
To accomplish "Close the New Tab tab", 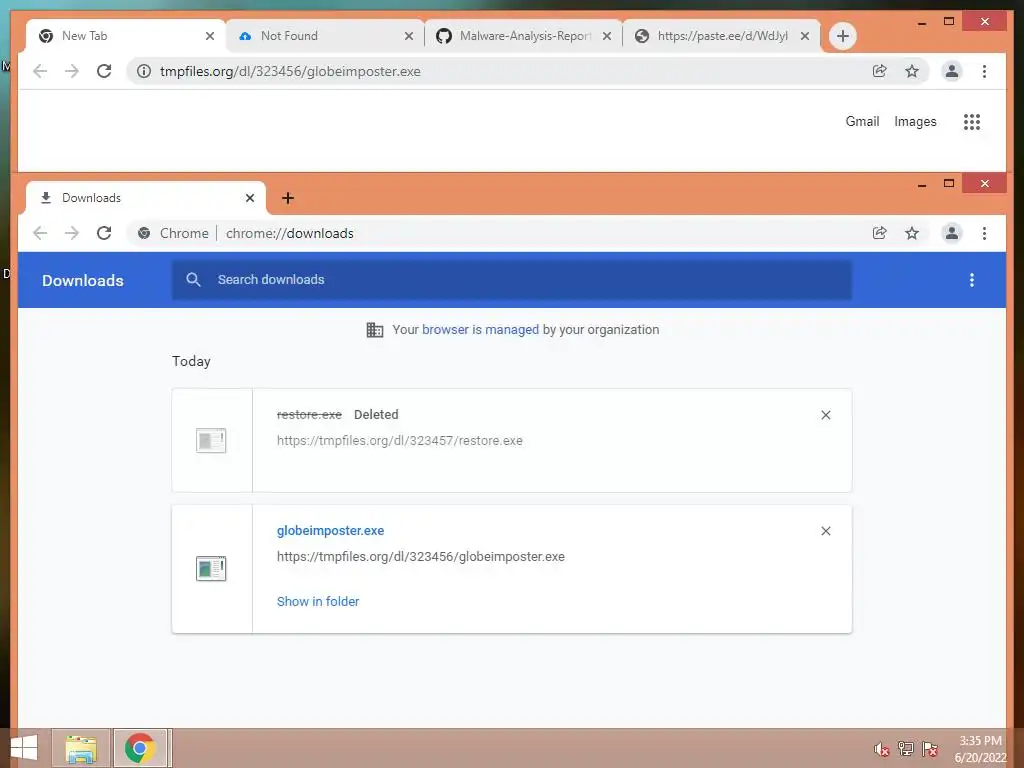I will coord(210,36).
